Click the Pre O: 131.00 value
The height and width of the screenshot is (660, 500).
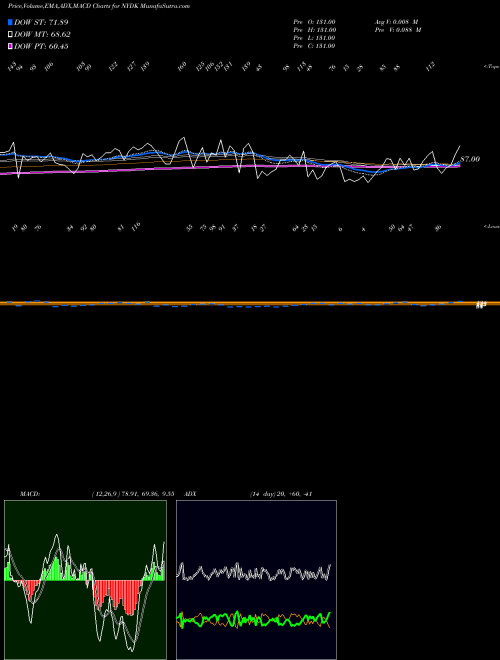(314, 22)
